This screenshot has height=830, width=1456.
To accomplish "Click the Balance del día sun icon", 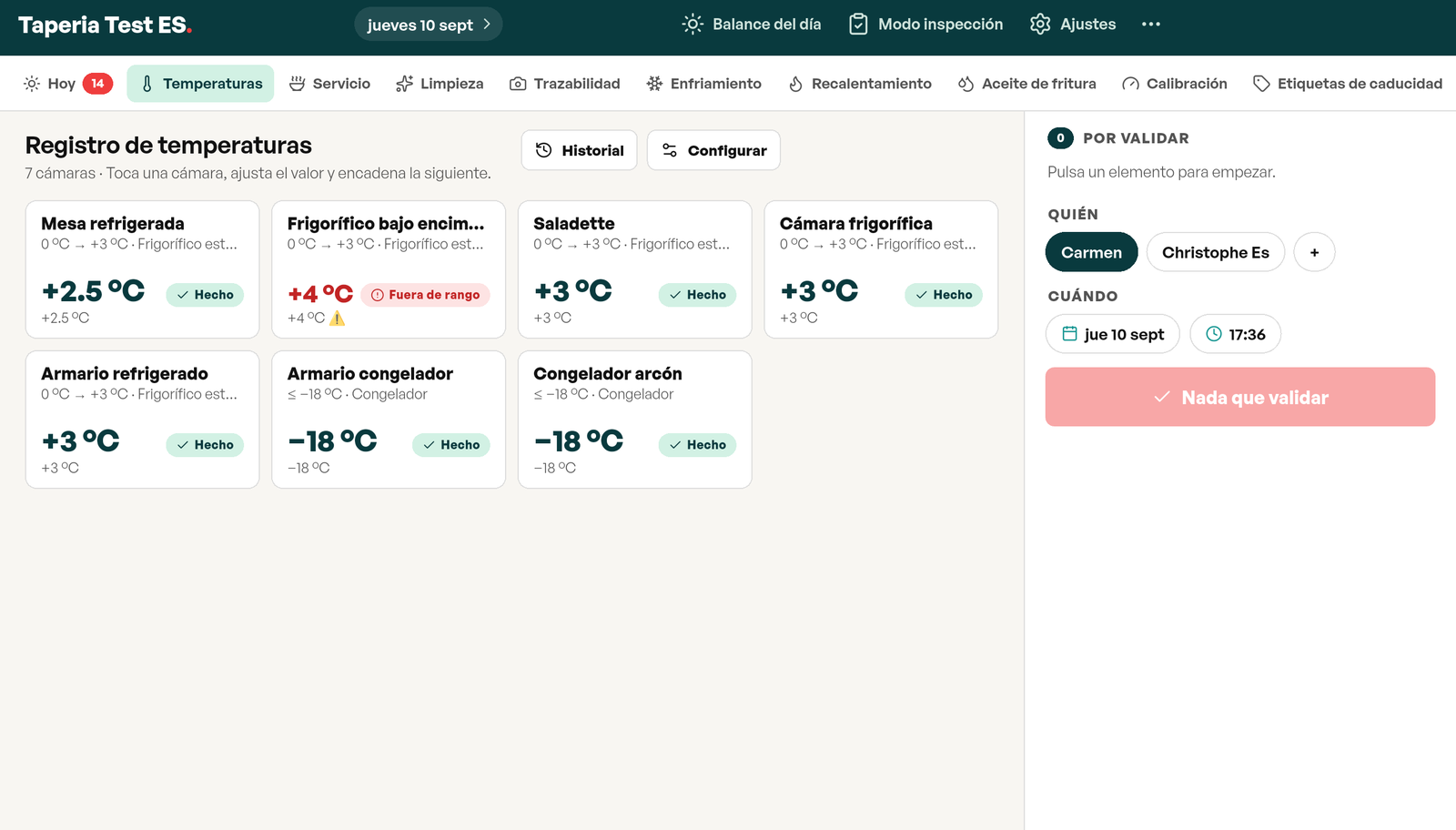I will [693, 25].
